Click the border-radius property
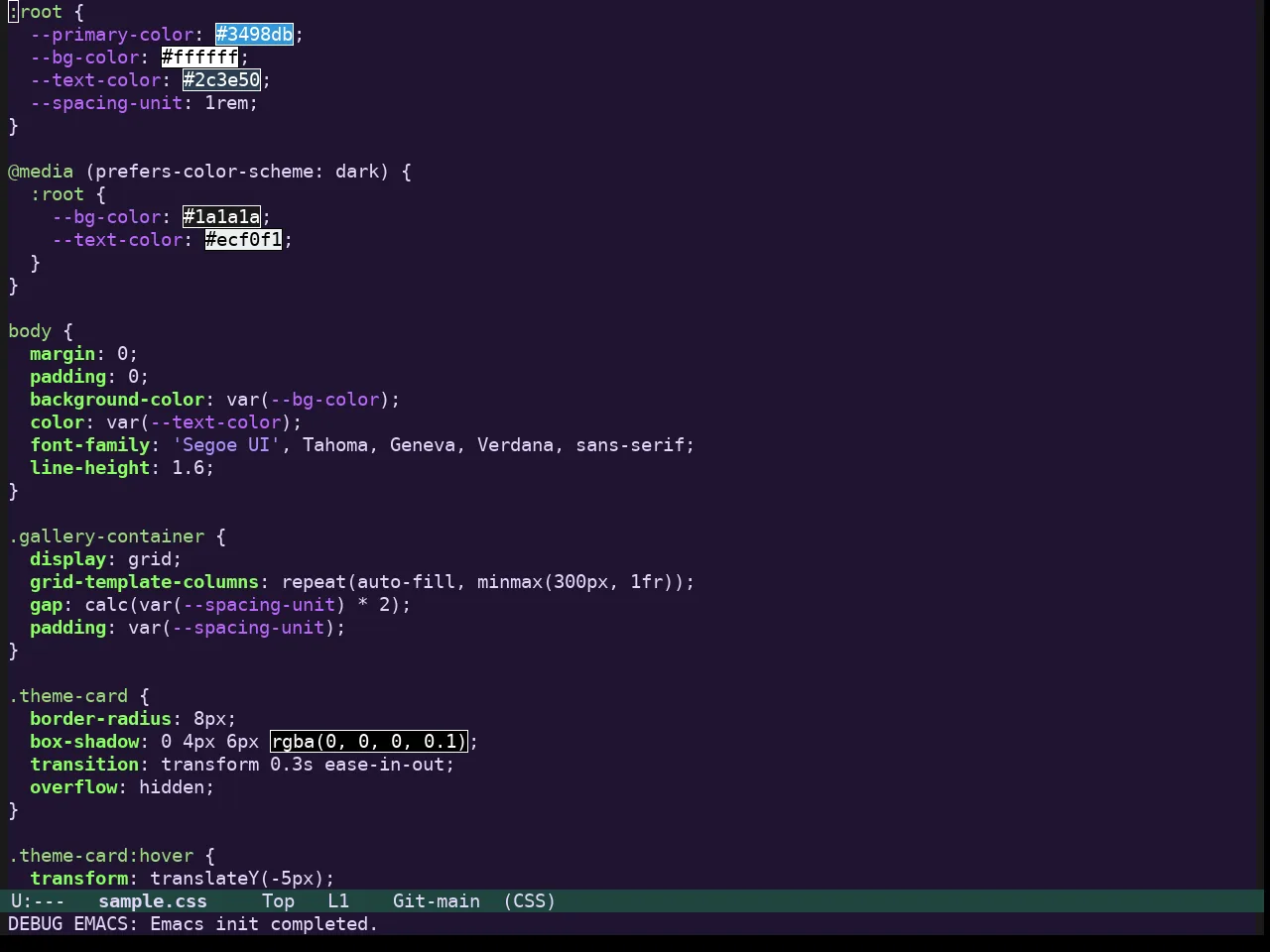The width and height of the screenshot is (1270, 952). point(101,719)
